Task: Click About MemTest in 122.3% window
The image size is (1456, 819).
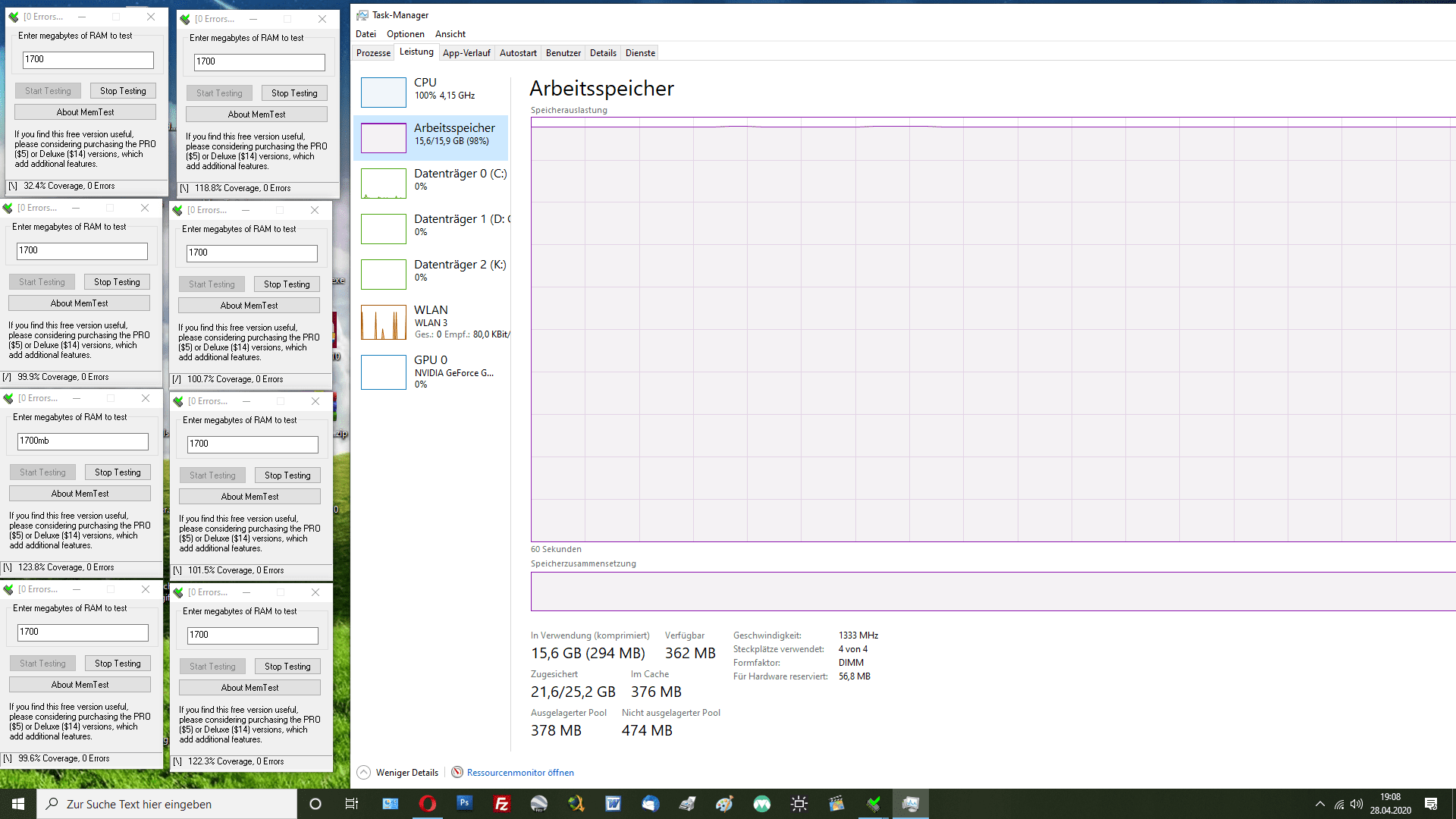Action: coord(249,688)
